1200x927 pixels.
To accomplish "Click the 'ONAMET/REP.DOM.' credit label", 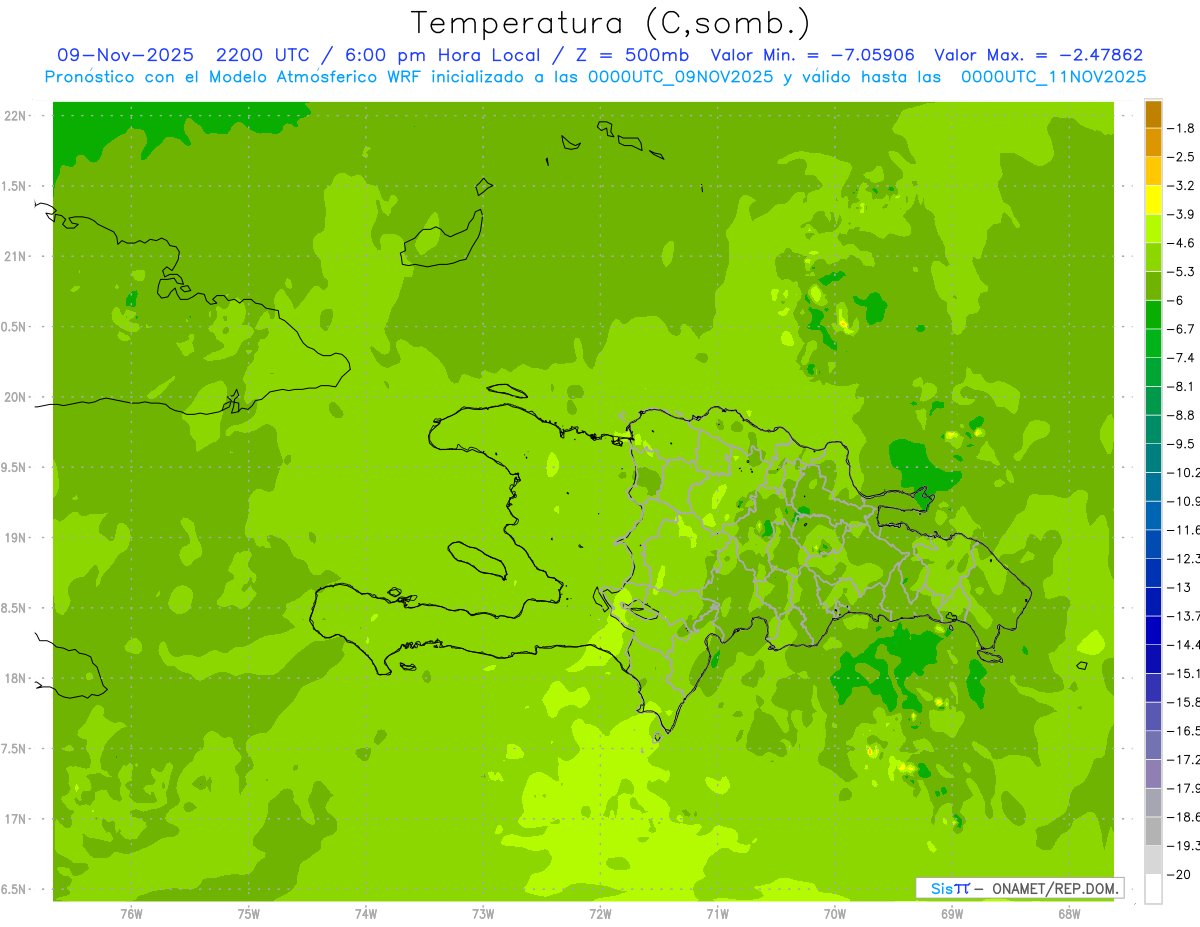I will click(x=1054, y=888).
